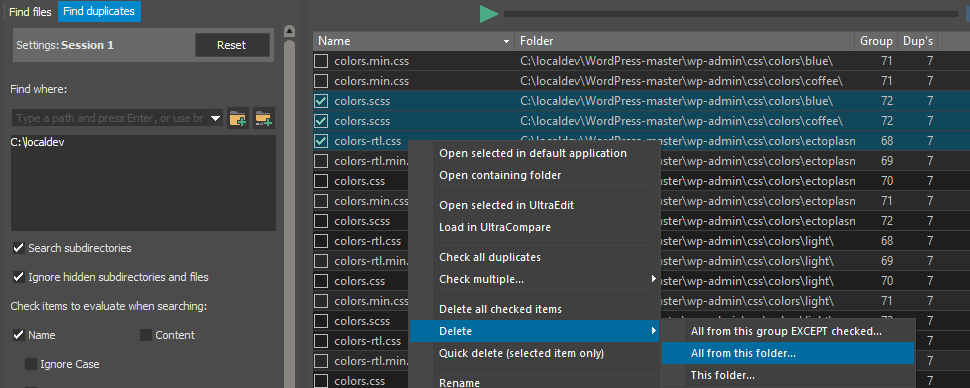Focus the Type a path input field
This screenshot has width=970, height=388.
coord(111,118)
